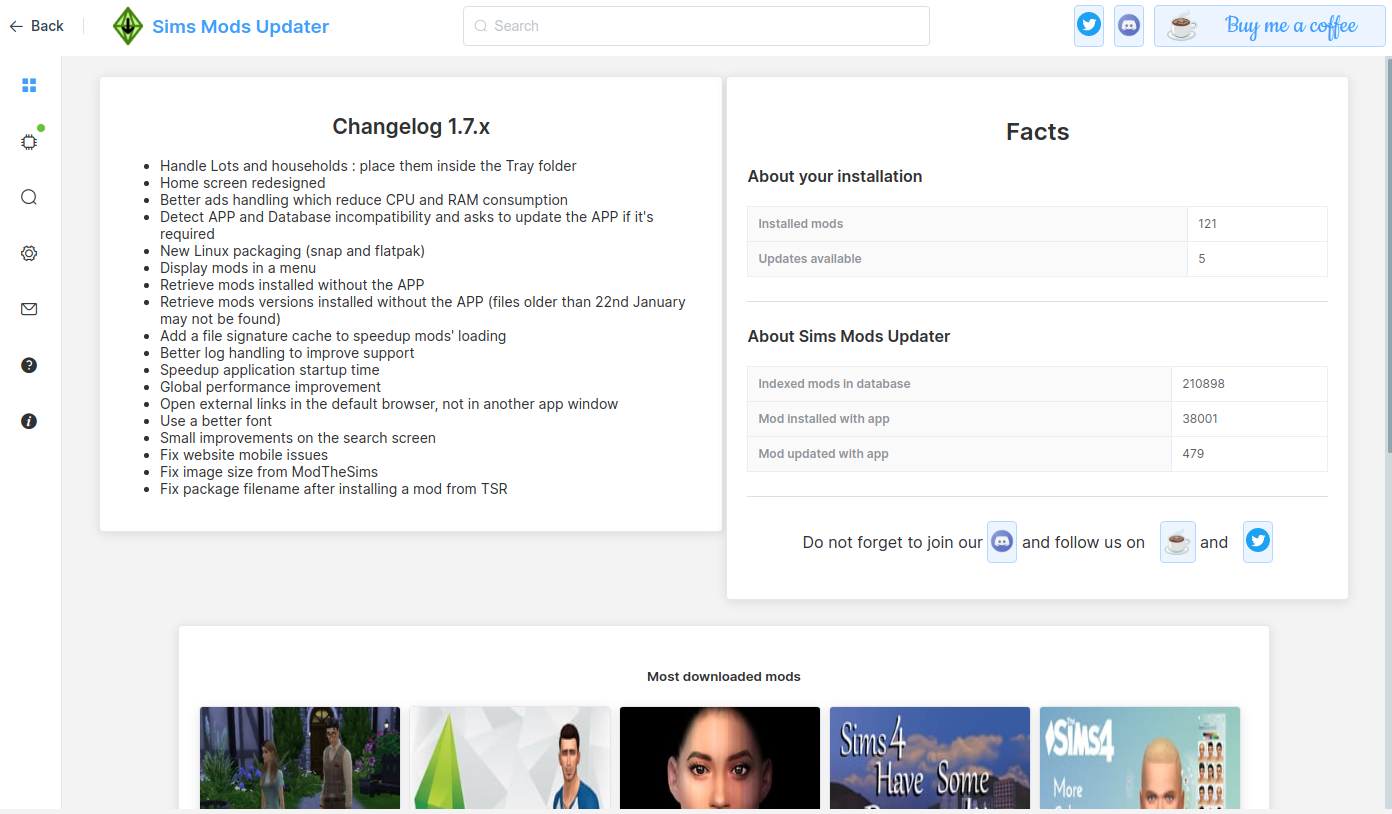Viewport: 1392px width, 814px height.
Task: Select the installed mods value 121
Action: [x=1208, y=224]
